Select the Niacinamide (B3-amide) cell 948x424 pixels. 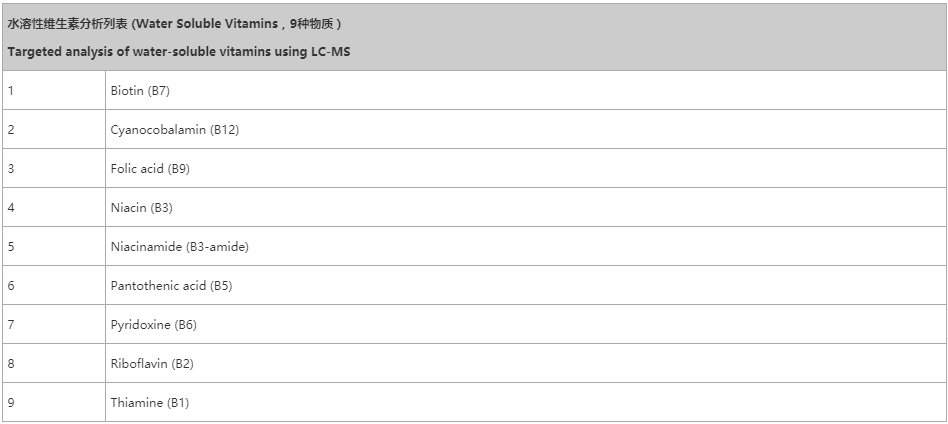pos(180,247)
